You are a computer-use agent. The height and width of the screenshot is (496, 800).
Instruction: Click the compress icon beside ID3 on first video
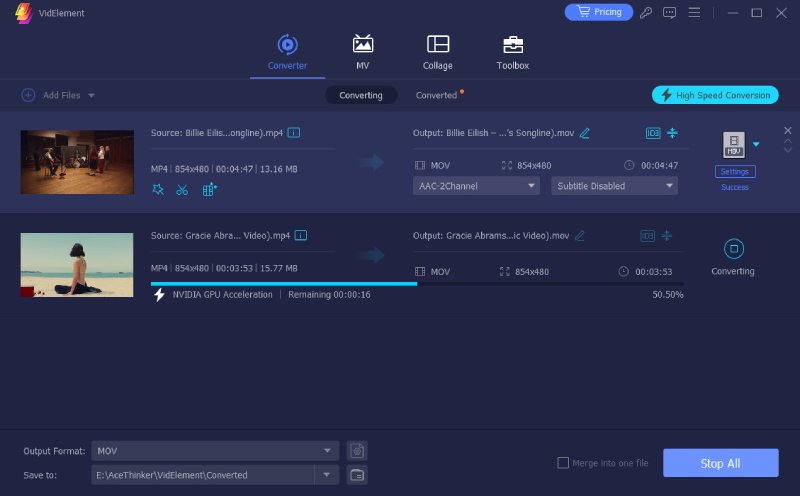pyautogui.click(x=672, y=133)
